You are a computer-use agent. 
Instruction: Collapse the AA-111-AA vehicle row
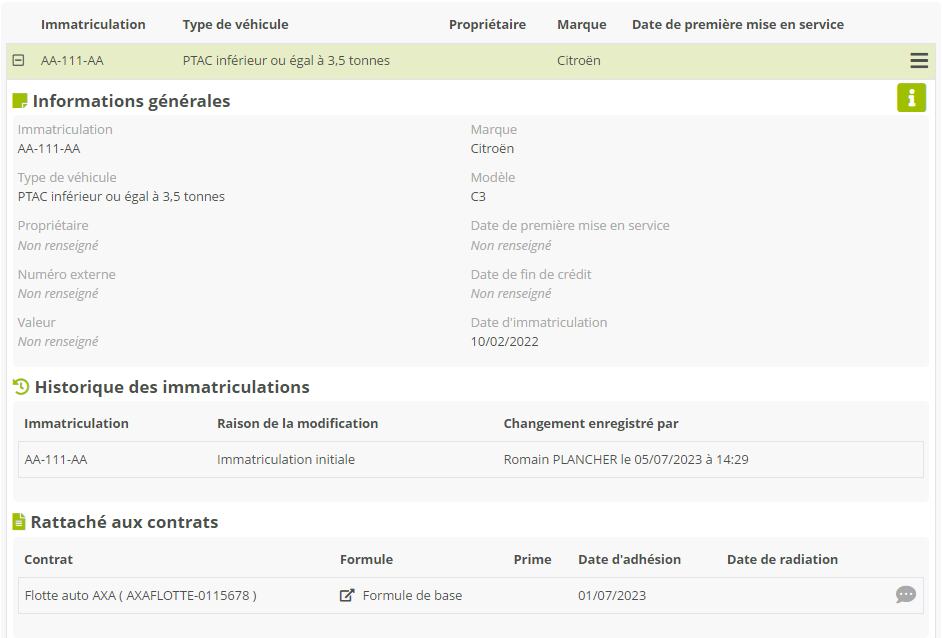click(18, 61)
